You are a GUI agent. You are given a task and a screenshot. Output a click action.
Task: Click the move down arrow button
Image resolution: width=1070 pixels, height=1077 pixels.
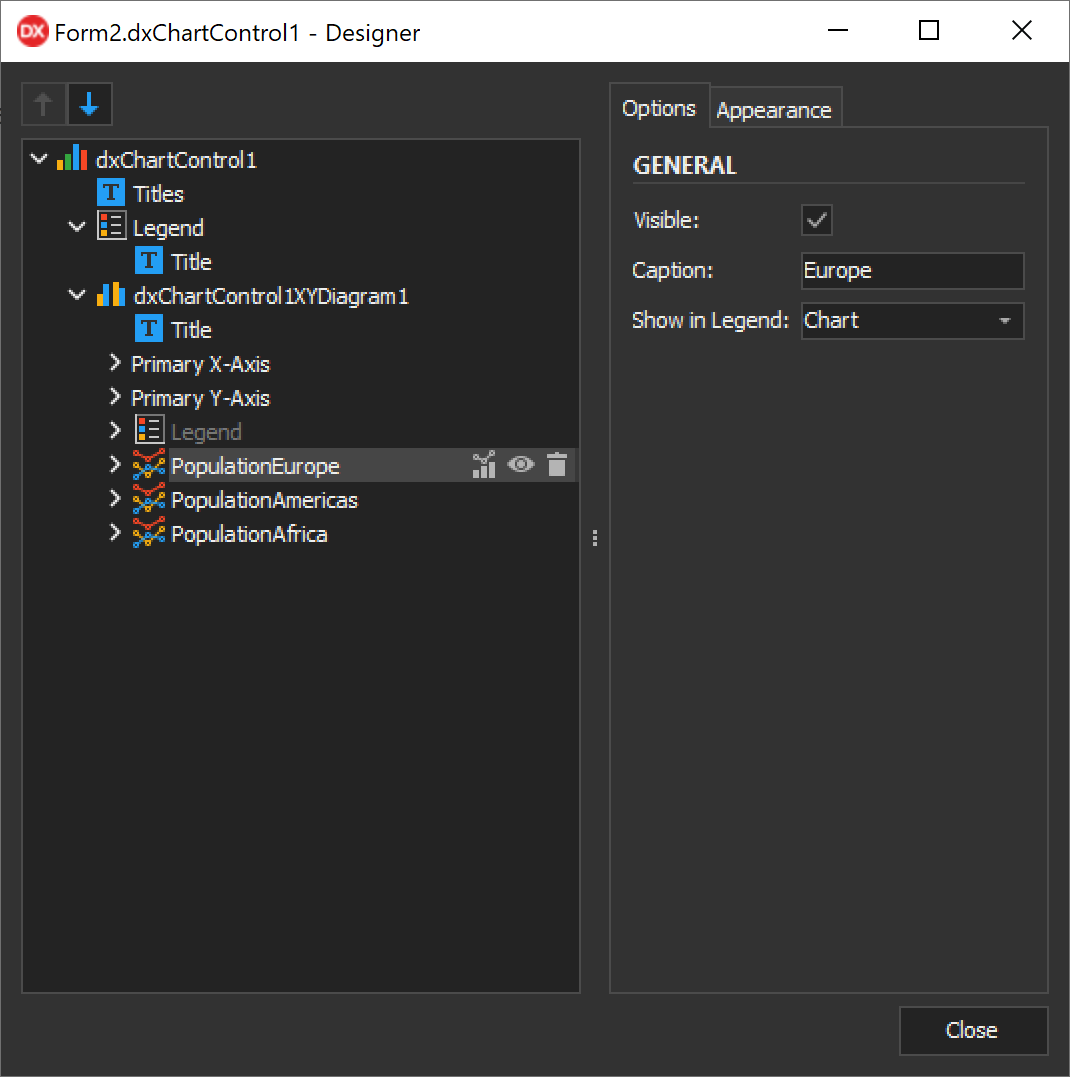click(x=89, y=104)
